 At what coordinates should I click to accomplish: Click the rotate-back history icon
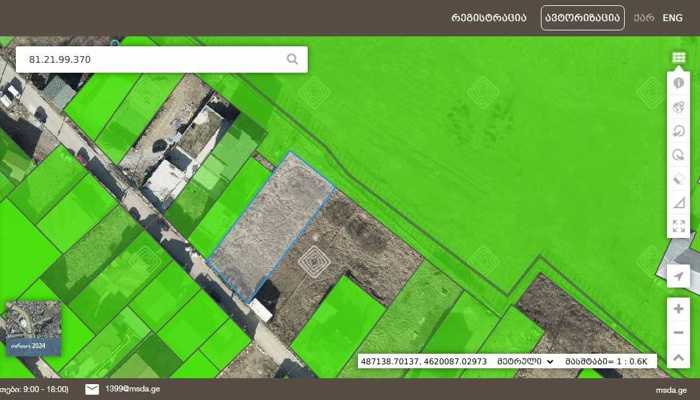(679, 131)
